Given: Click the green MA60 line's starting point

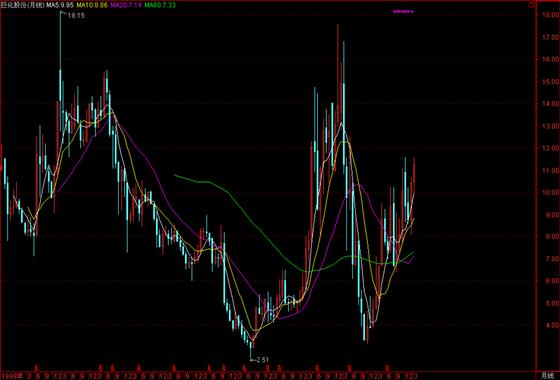Looking at the screenshot, I should tap(175, 175).
